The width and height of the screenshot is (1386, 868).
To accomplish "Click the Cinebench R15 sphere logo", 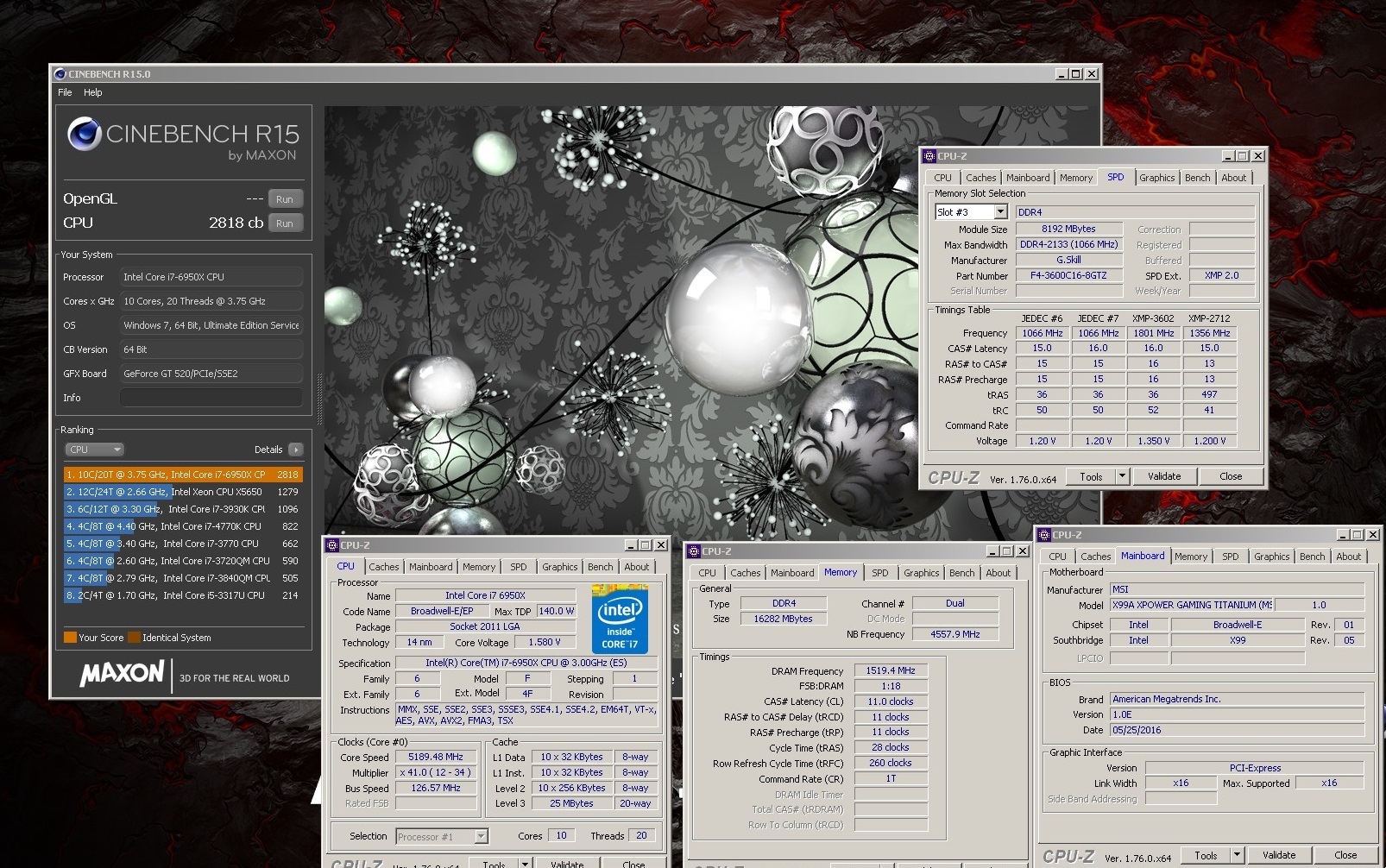I will tap(85, 134).
